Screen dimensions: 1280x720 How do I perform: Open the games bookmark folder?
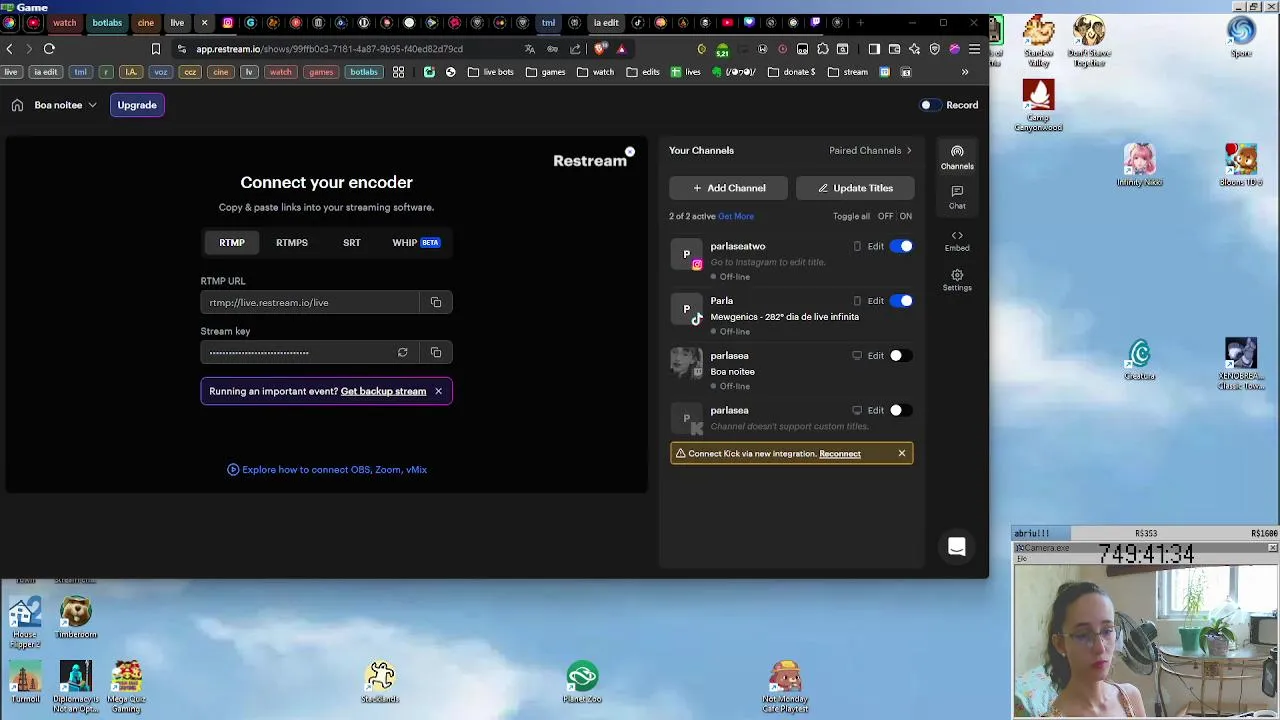point(545,72)
